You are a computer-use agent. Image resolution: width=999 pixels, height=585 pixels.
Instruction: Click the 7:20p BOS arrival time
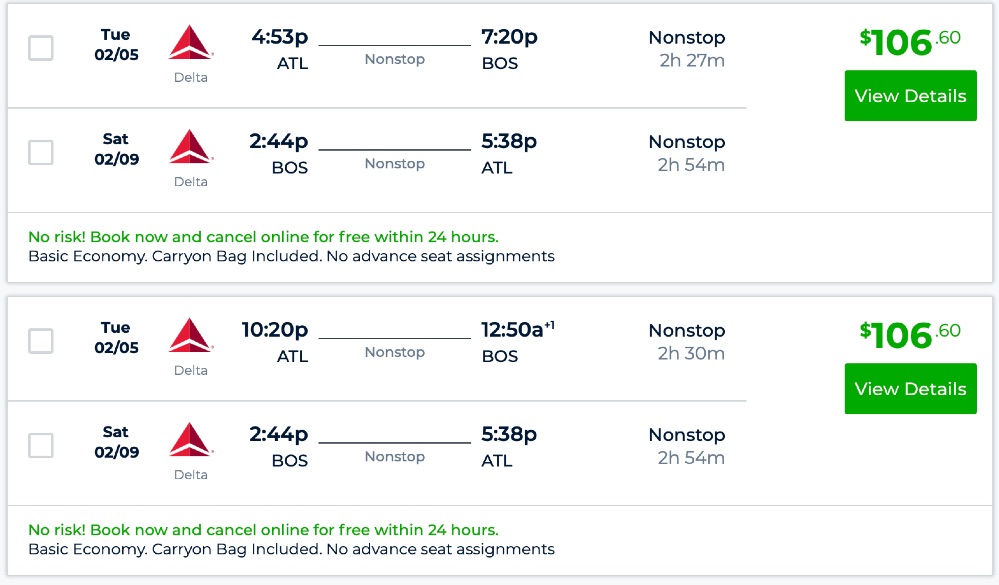pyautogui.click(x=508, y=37)
